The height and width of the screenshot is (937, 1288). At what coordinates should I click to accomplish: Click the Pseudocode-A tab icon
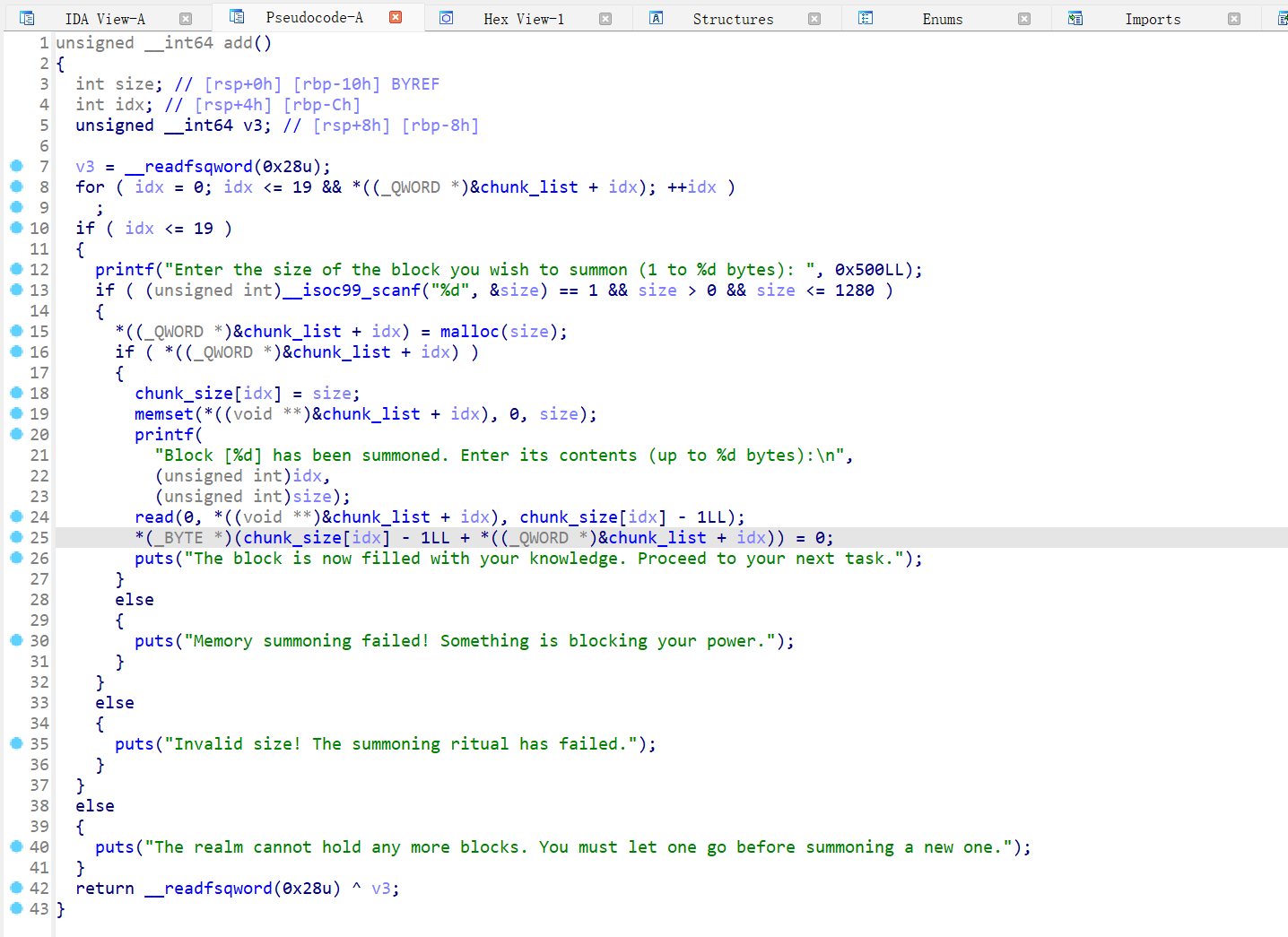(x=237, y=17)
